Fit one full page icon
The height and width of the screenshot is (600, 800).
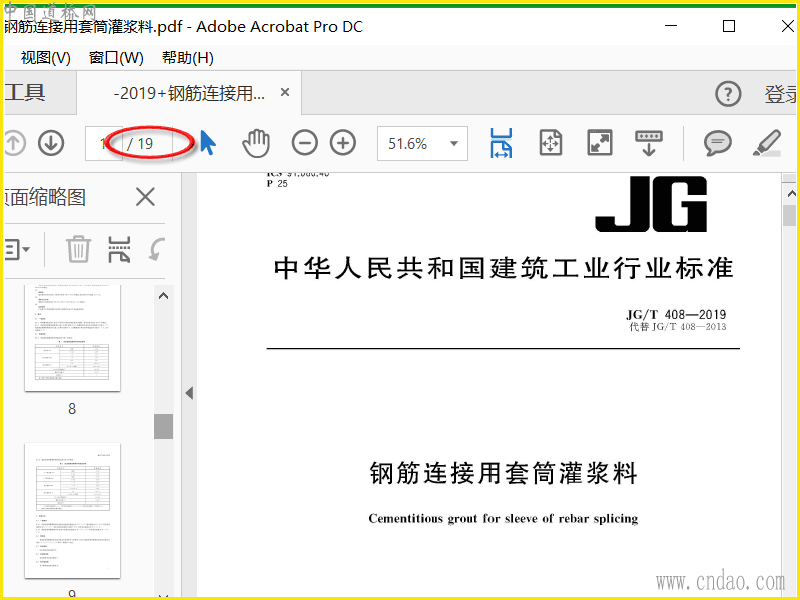pyautogui.click(x=551, y=143)
